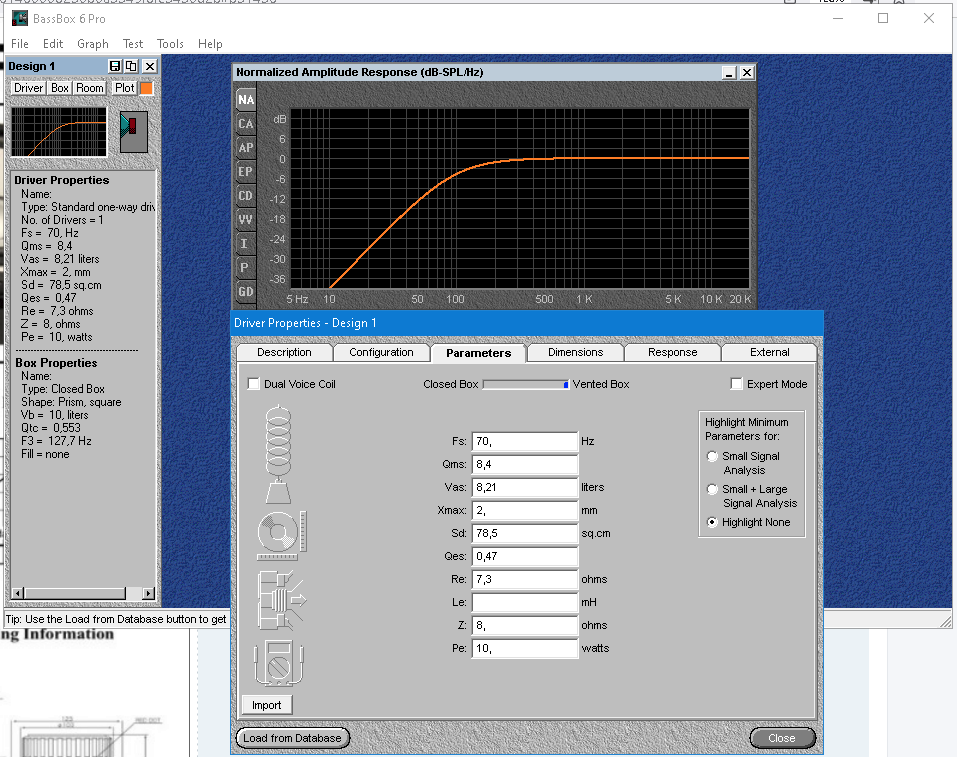The width and height of the screenshot is (957, 757).
Task: Click the Closed Box to Vented Box slider
Action: tap(525, 384)
